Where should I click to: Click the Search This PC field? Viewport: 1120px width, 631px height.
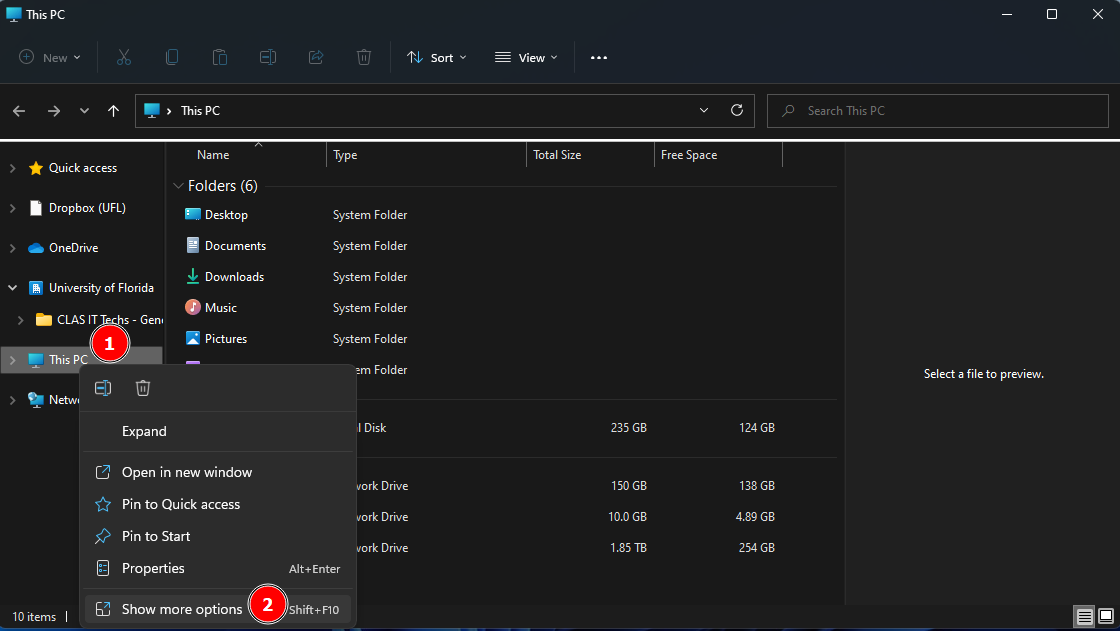pos(937,111)
